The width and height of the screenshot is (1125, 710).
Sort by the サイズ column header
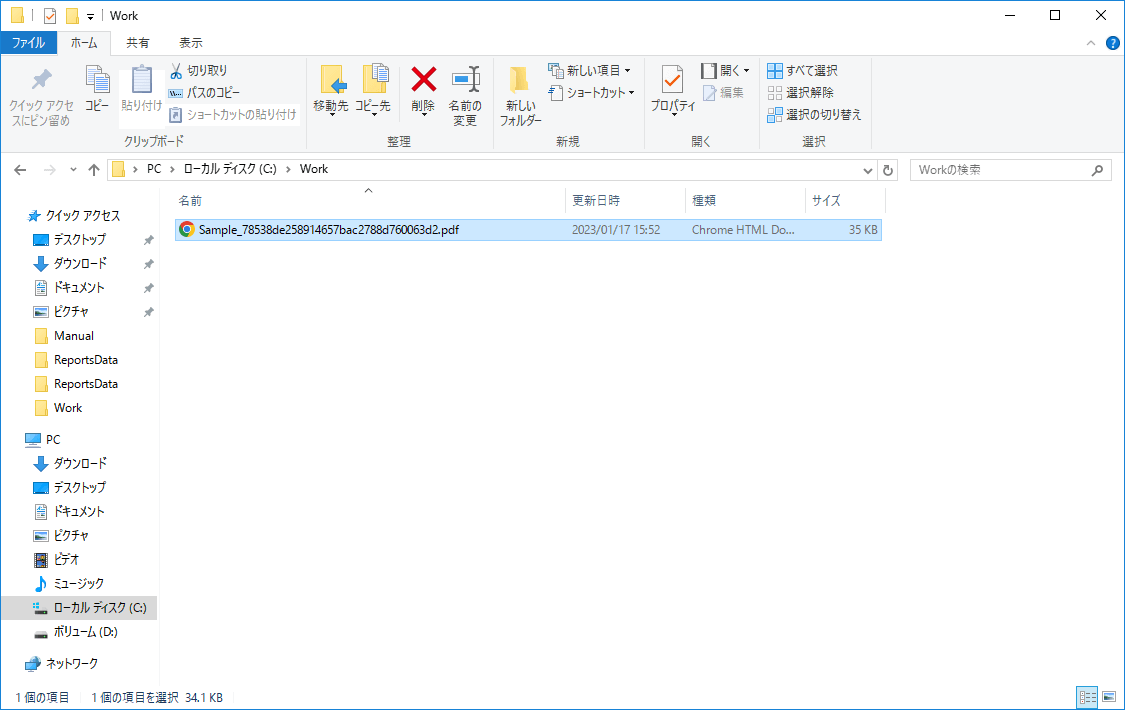click(x=845, y=201)
